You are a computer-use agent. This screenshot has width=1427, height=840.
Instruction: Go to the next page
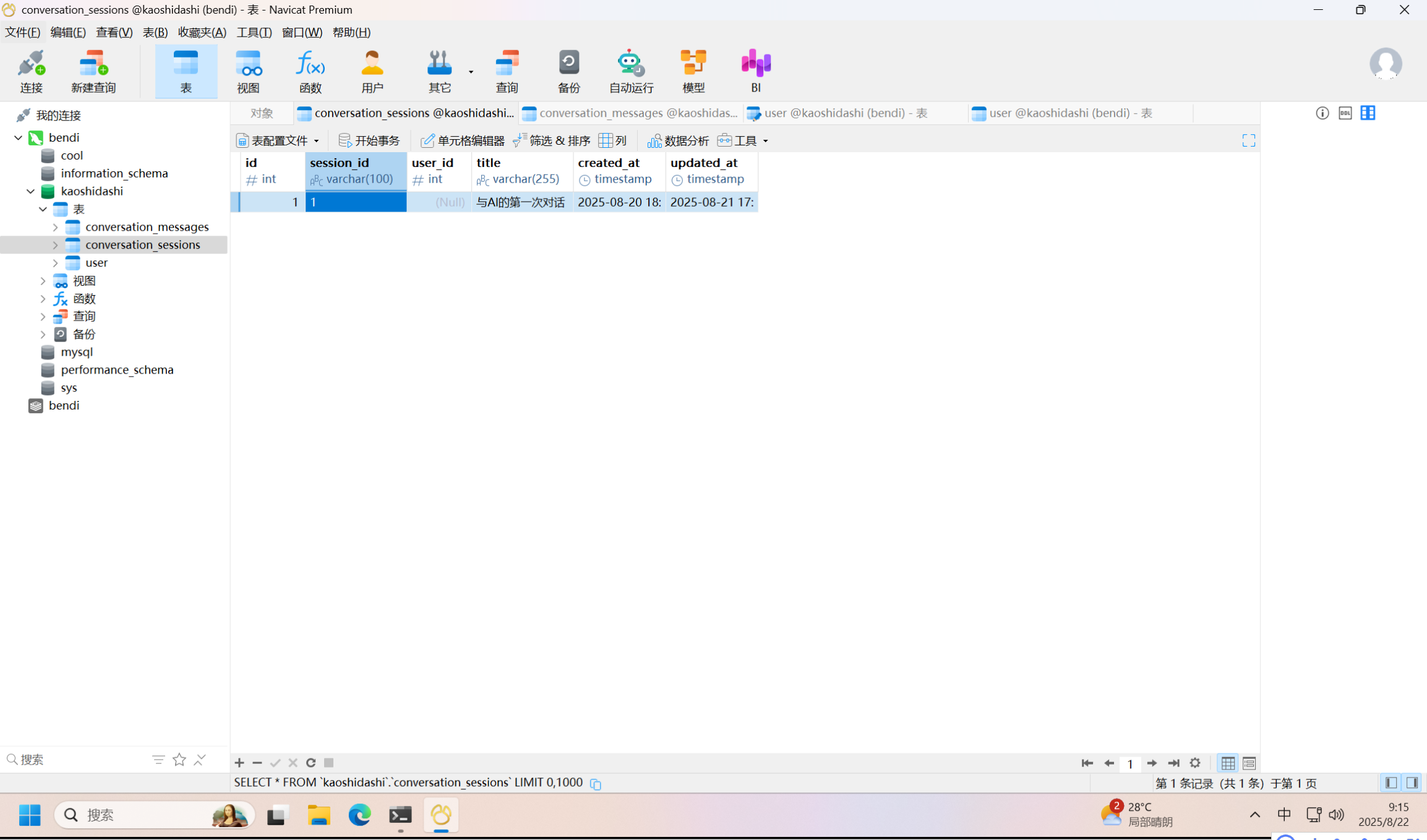click(x=1152, y=763)
